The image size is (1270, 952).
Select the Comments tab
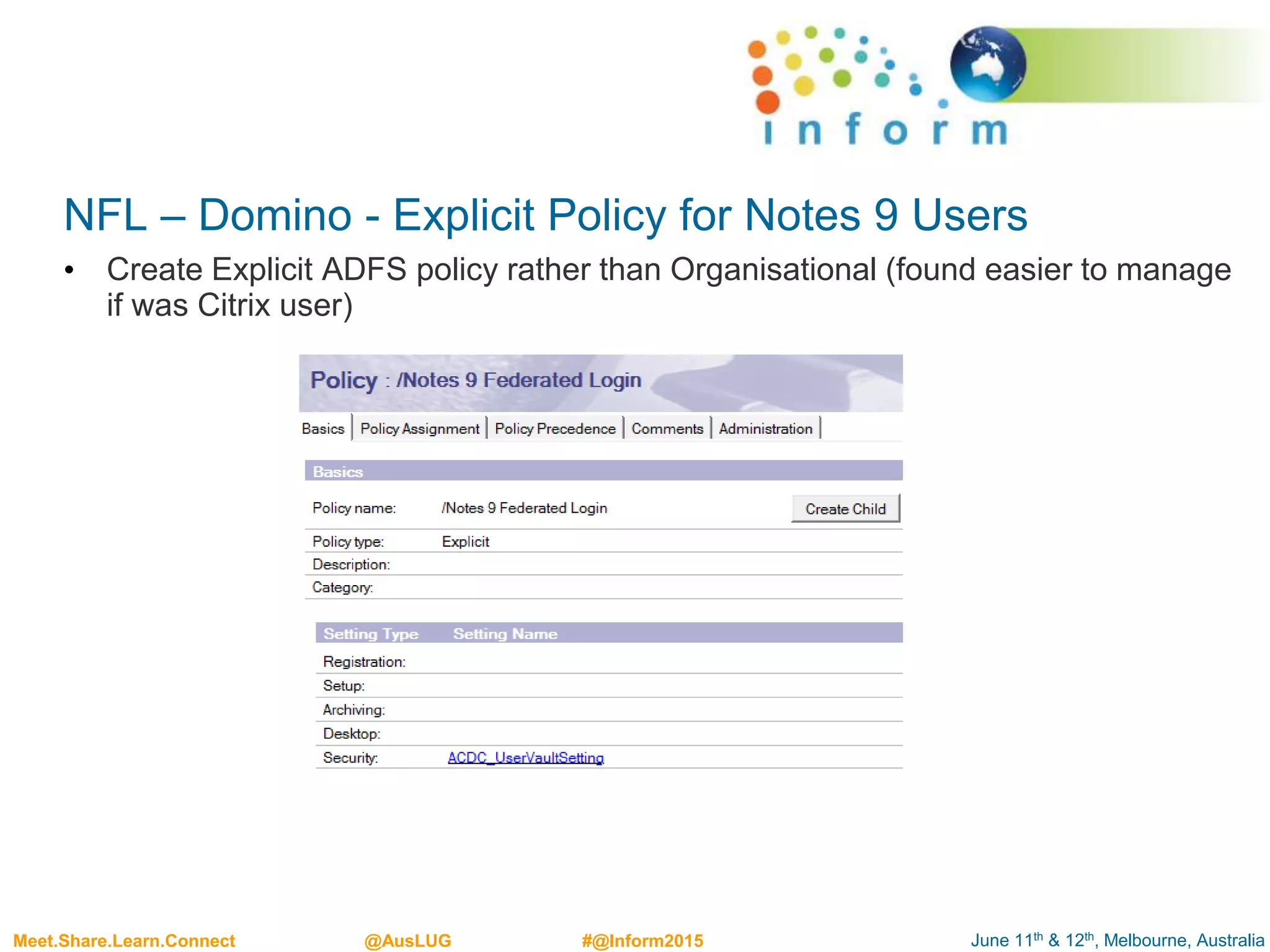point(667,428)
